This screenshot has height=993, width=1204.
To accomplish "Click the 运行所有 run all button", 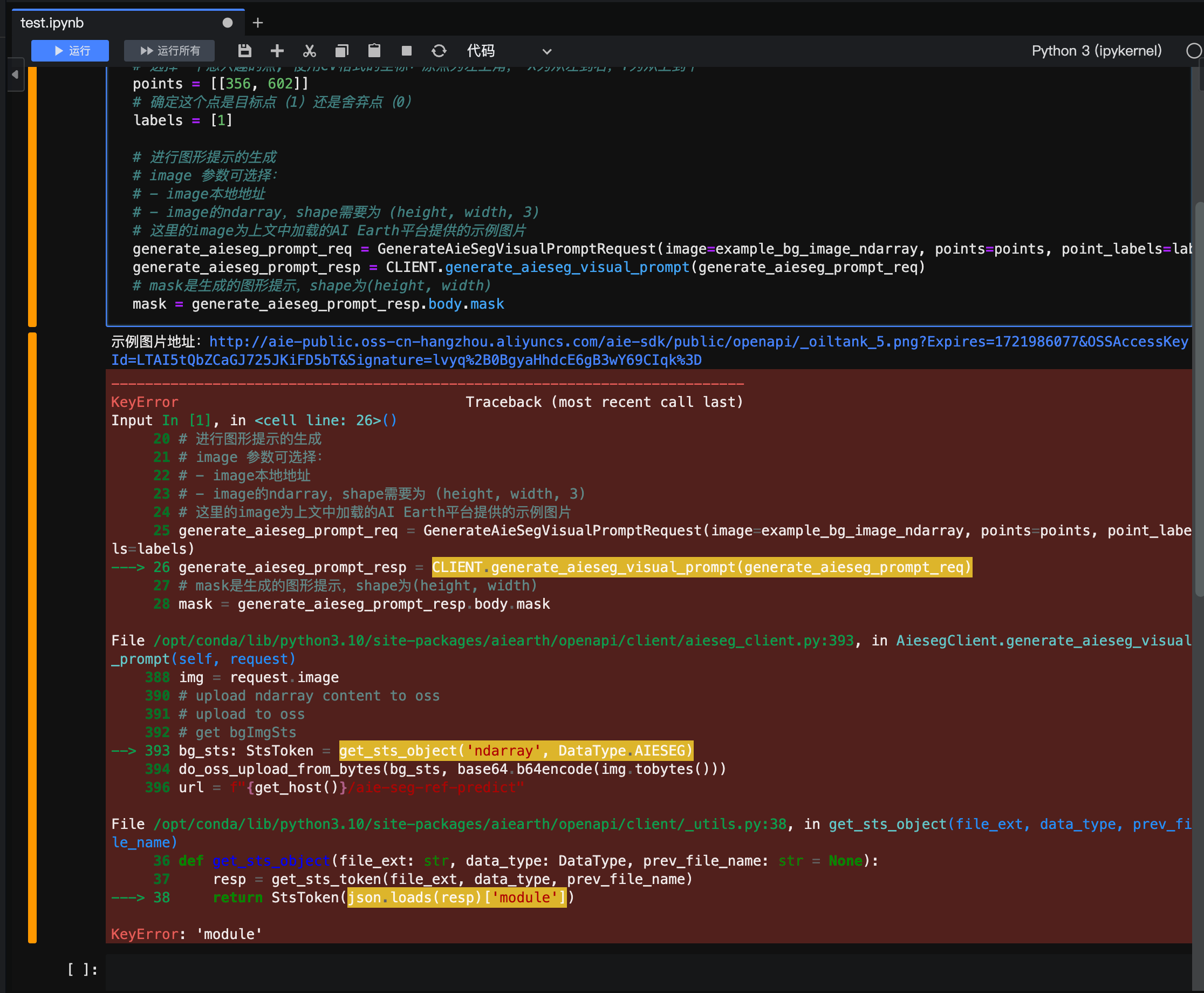I will pyautogui.click(x=169, y=51).
